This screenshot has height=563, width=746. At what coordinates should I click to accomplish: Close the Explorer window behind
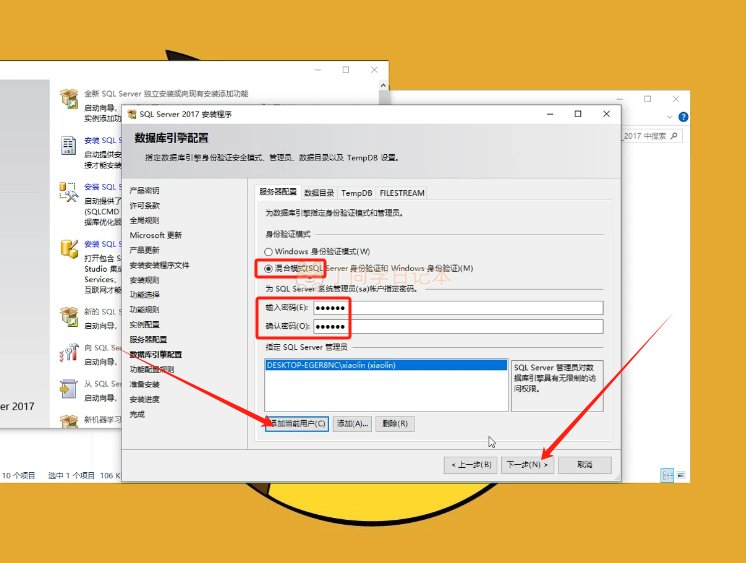676,99
